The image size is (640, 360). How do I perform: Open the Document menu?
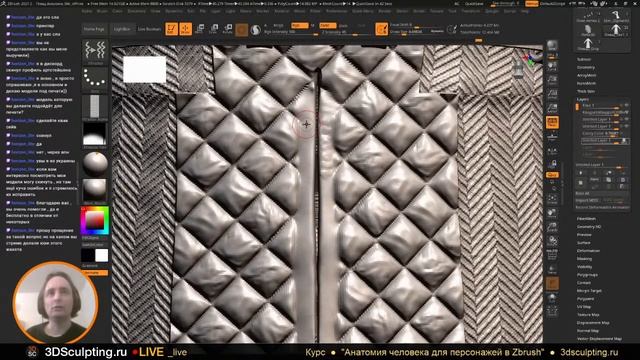tap(136, 11)
